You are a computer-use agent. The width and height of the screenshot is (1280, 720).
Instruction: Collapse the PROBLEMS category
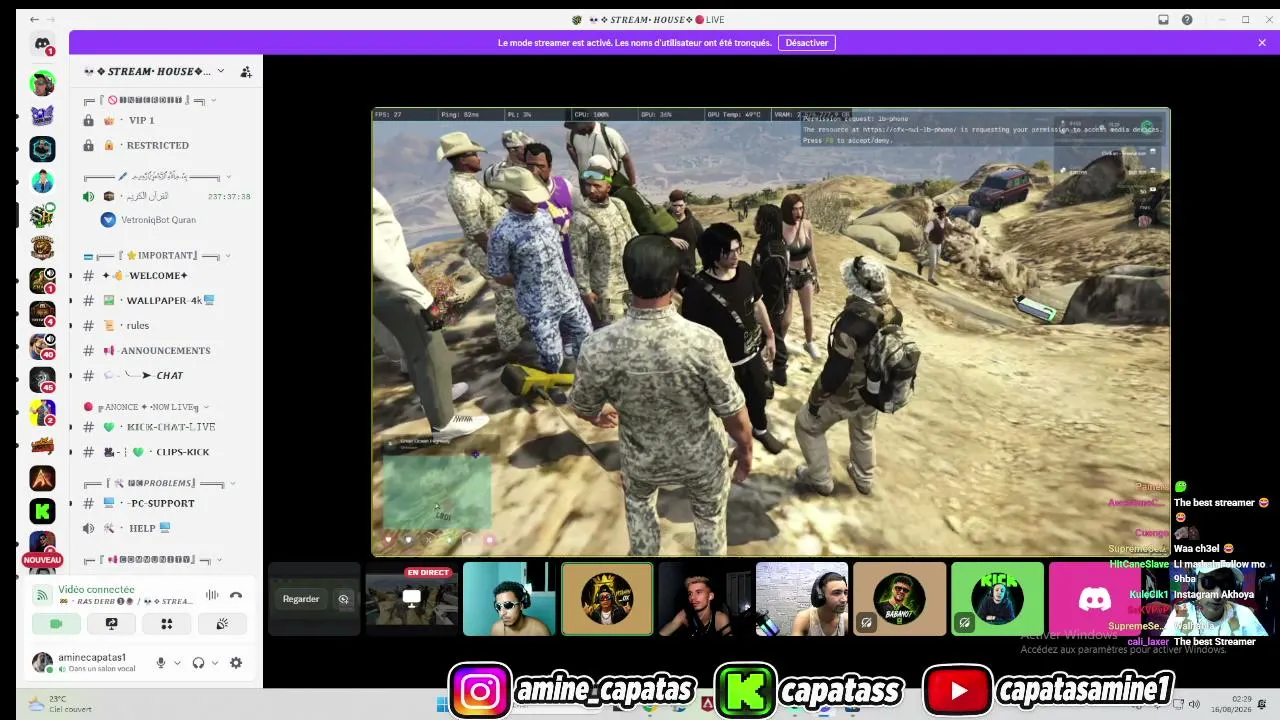160,483
